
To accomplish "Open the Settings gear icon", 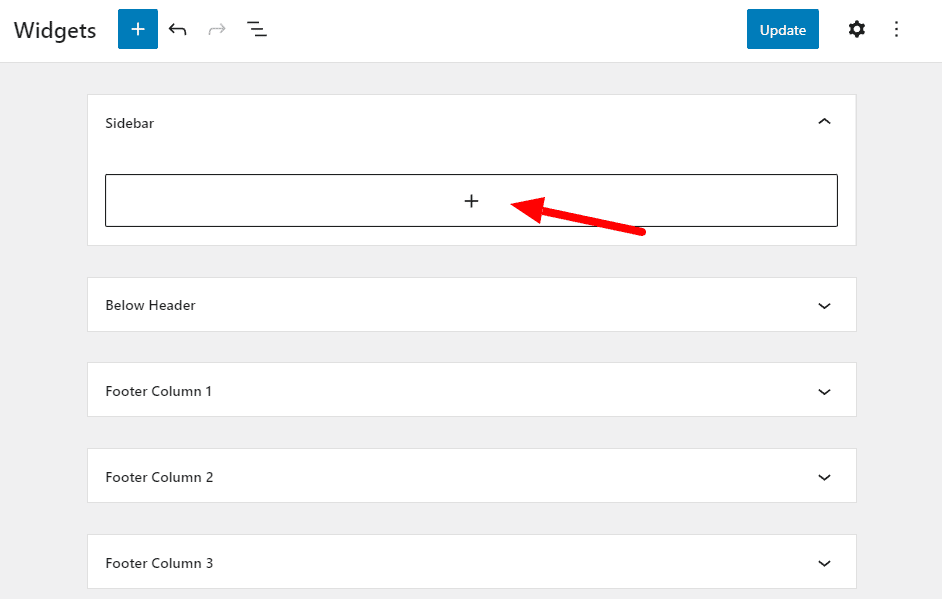I will [x=857, y=29].
